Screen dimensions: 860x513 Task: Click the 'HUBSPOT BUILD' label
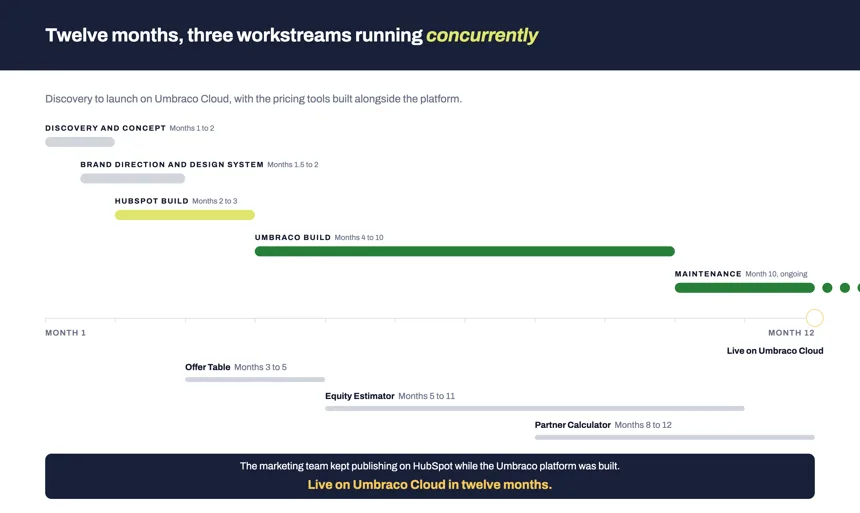(151, 201)
